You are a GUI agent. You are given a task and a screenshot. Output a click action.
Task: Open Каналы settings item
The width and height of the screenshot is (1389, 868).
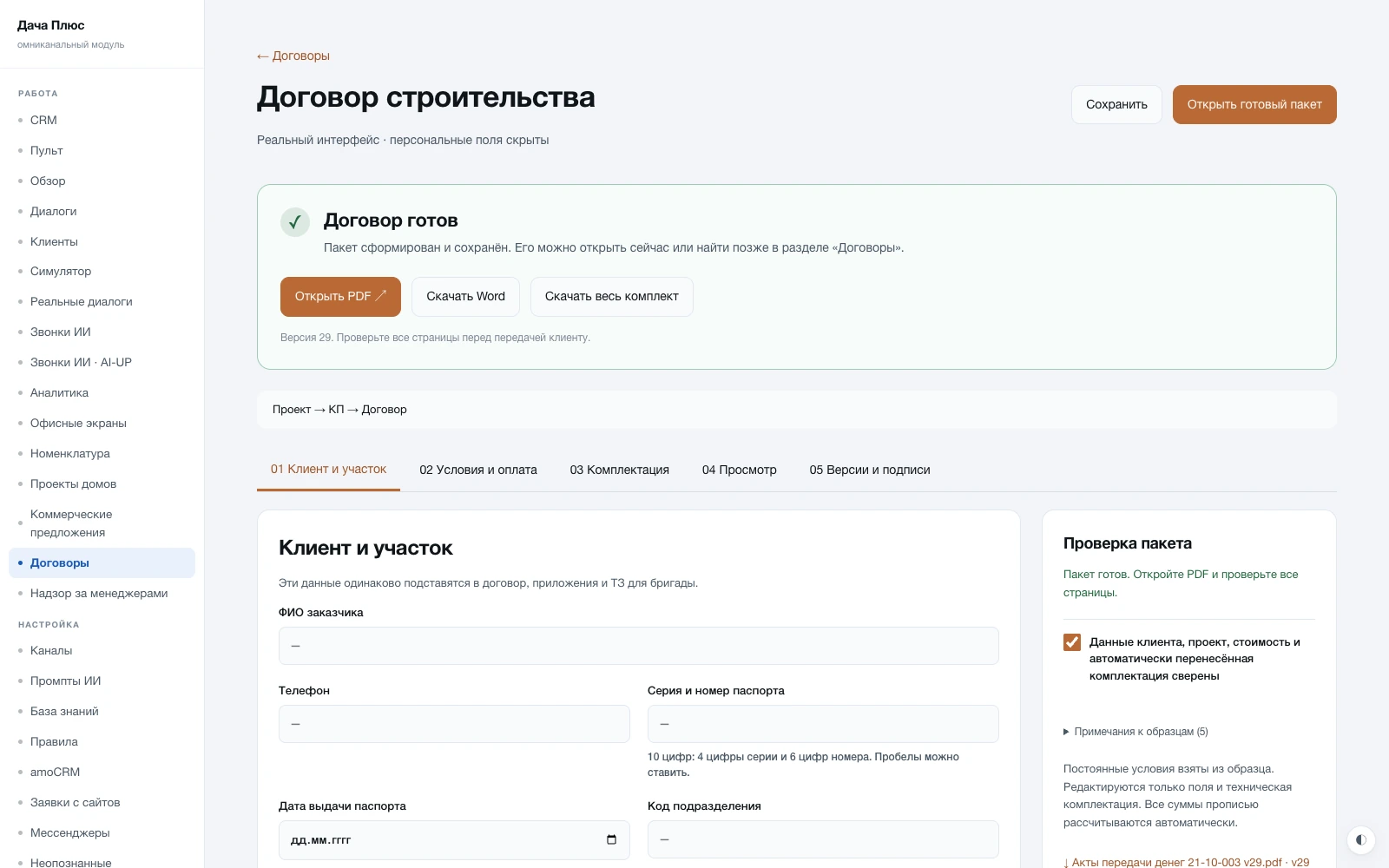(102, 650)
